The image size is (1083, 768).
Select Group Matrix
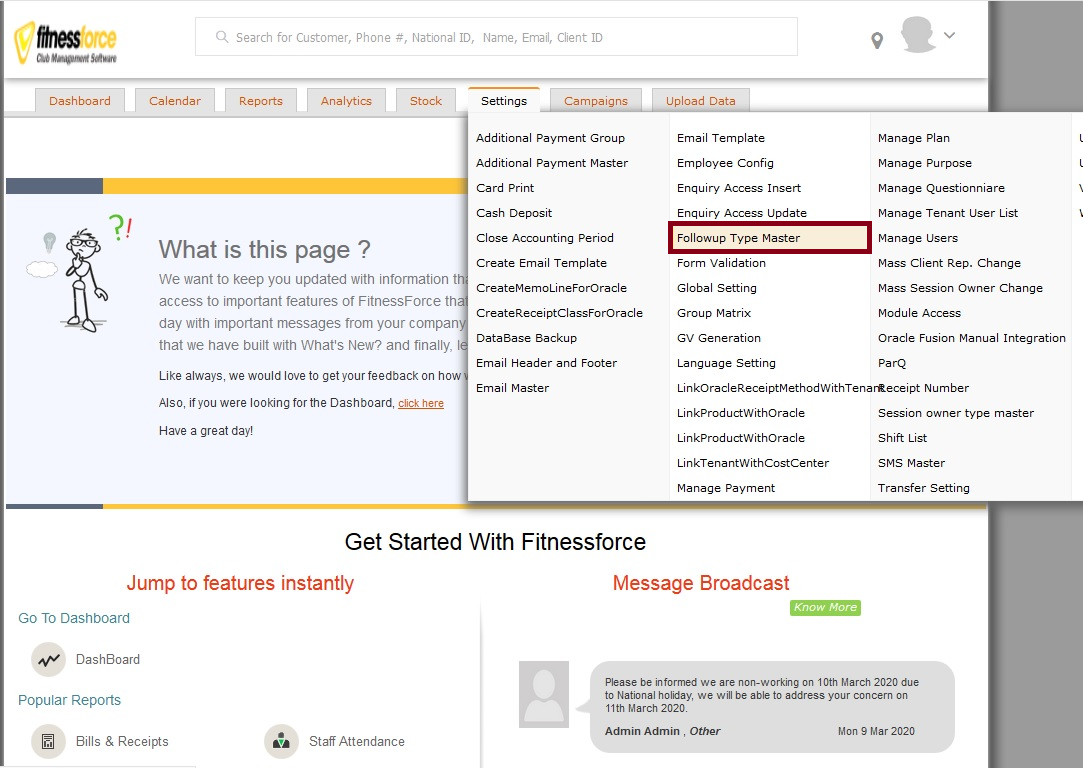tap(713, 313)
